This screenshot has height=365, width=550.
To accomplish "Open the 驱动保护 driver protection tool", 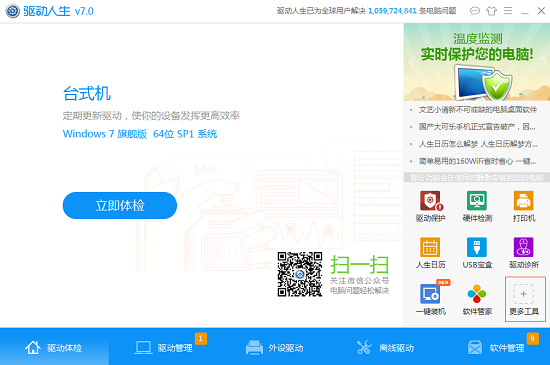I will 430,206.
